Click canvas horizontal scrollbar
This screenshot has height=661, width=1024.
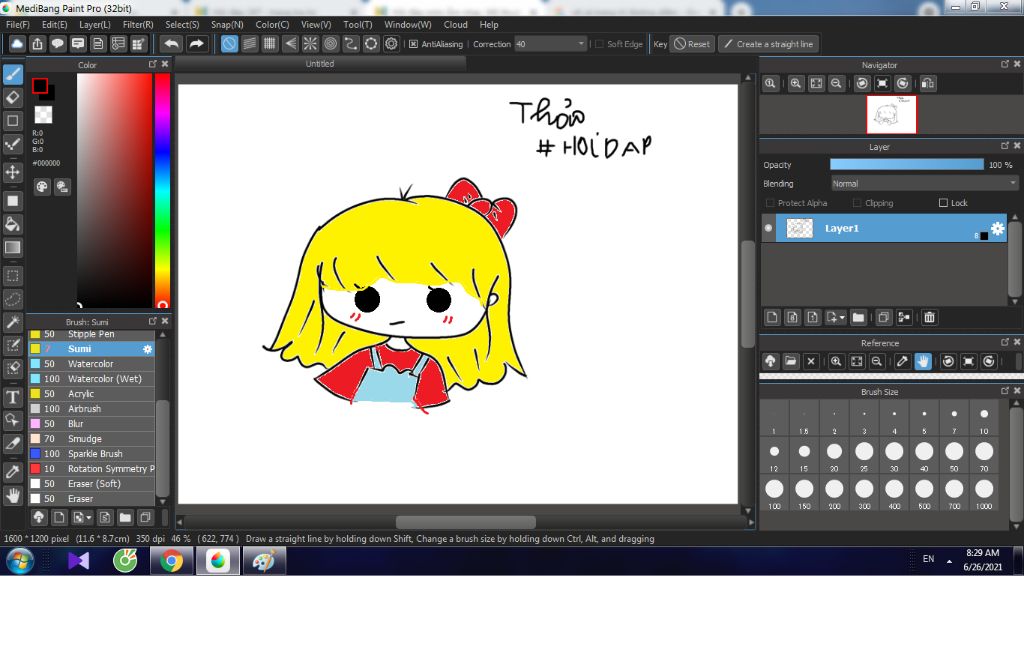click(466, 523)
